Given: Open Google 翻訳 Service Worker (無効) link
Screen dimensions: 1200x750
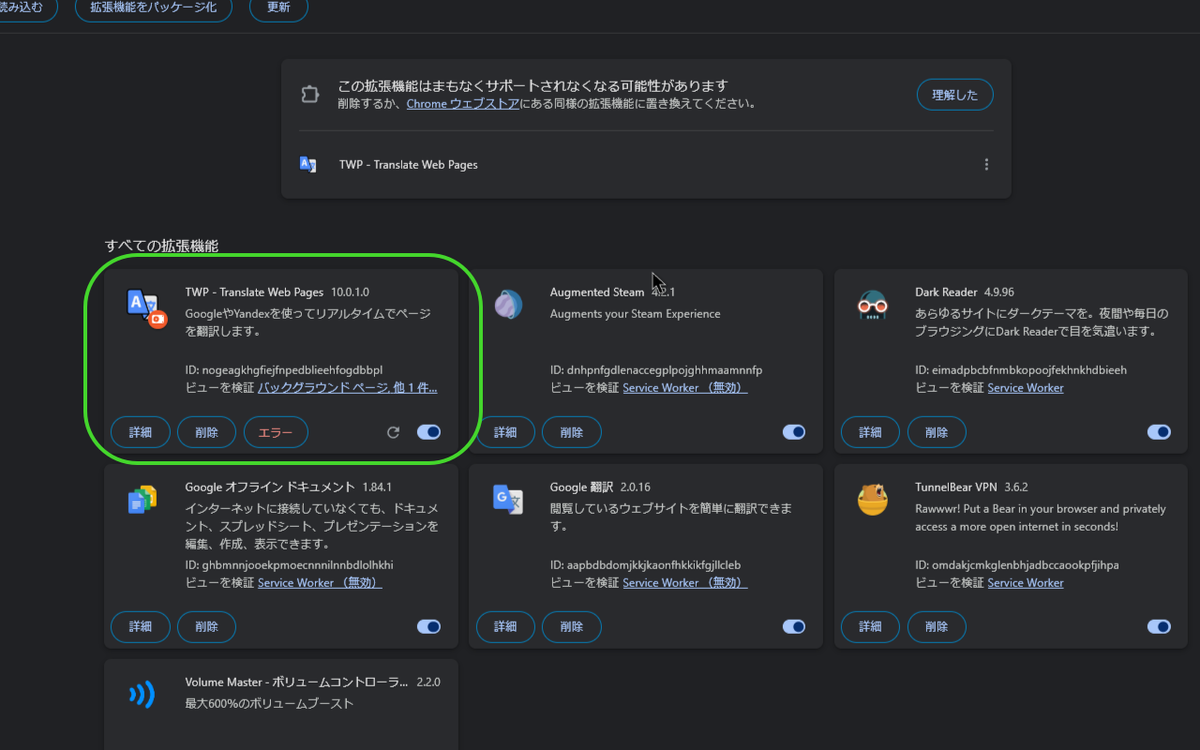Looking at the screenshot, I should [685, 582].
